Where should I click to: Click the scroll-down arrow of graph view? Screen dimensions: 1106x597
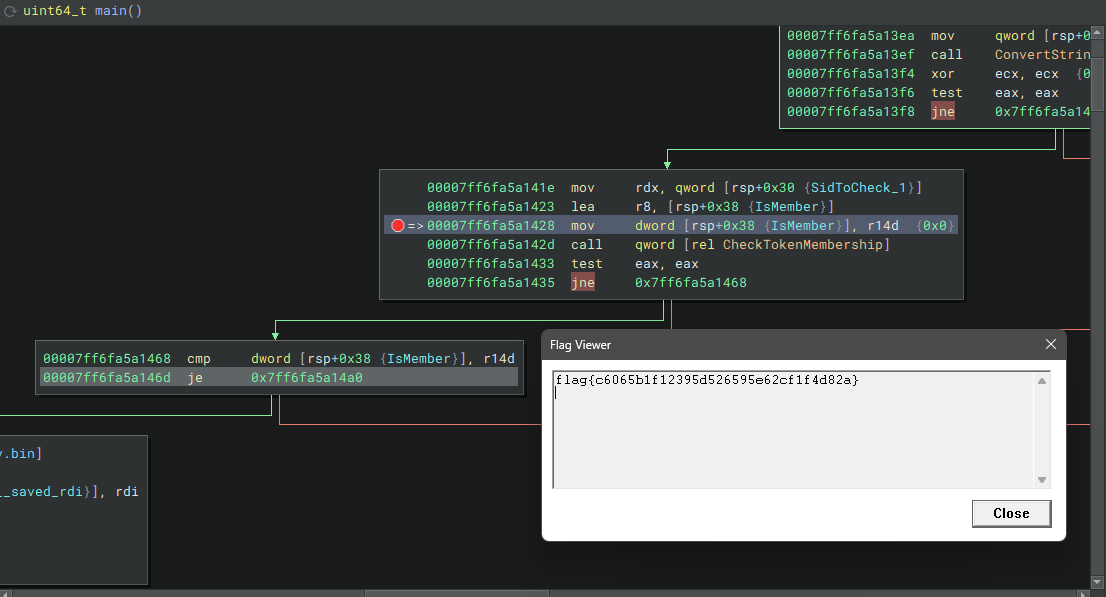1097,581
